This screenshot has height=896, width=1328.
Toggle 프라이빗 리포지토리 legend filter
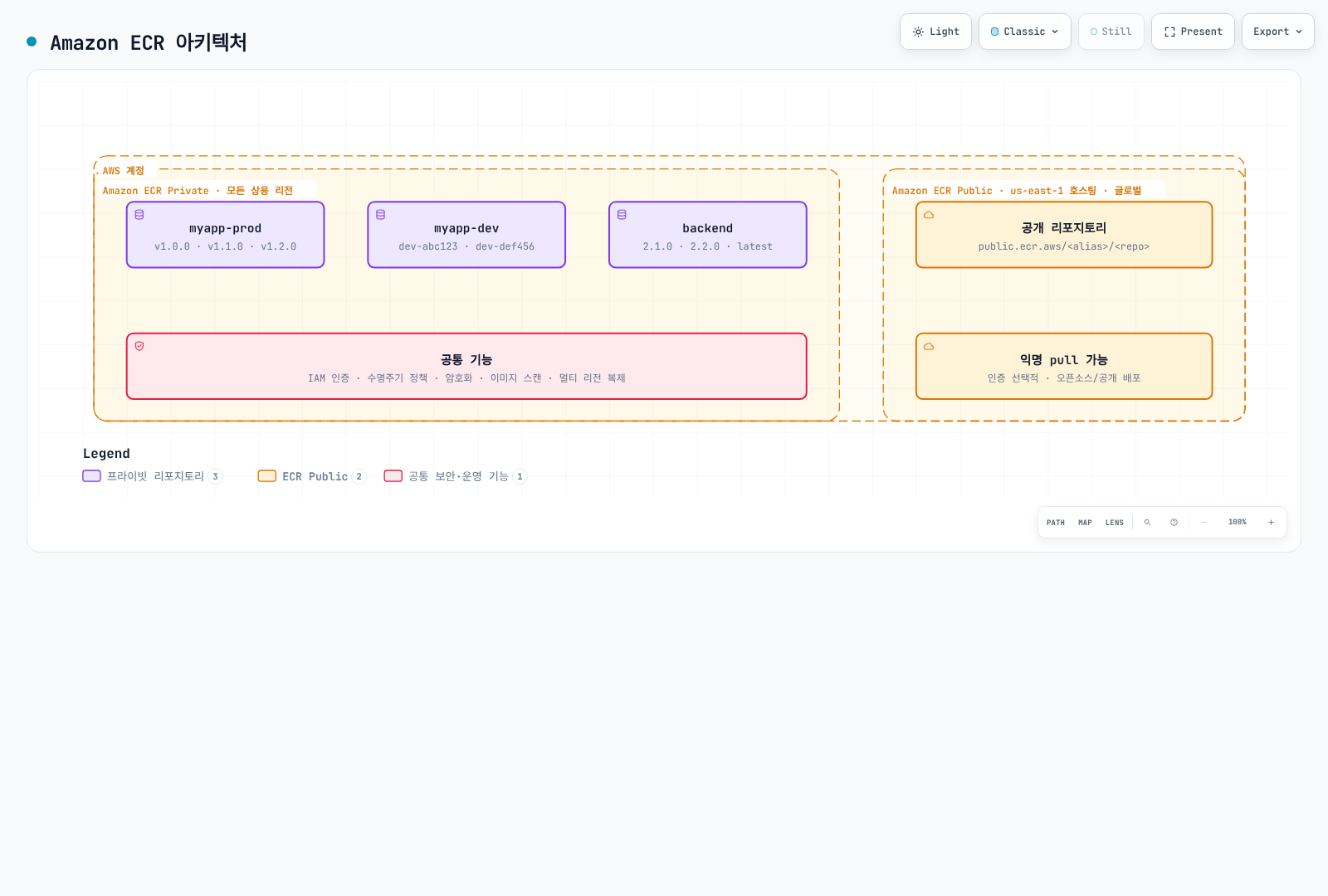coord(153,476)
